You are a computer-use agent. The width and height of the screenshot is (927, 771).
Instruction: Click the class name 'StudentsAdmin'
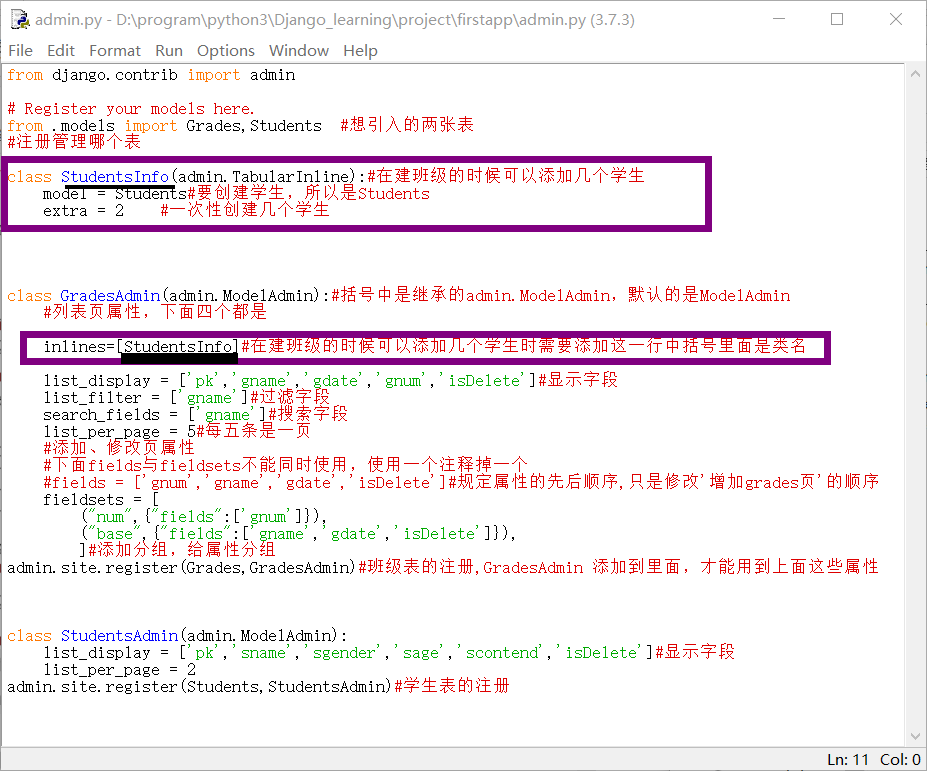coord(119,636)
